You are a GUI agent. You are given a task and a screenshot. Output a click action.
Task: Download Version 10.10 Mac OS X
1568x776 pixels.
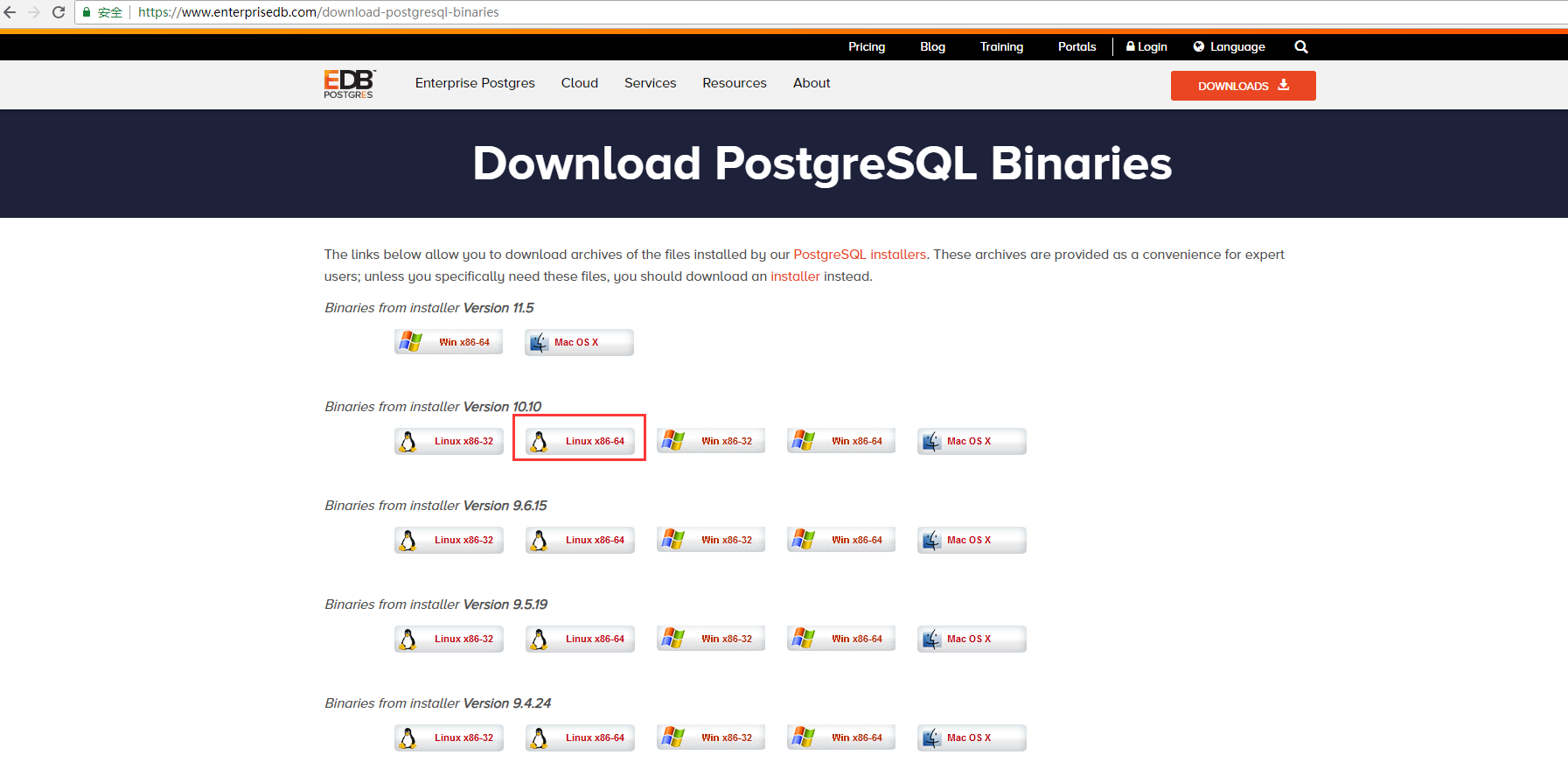click(x=972, y=441)
